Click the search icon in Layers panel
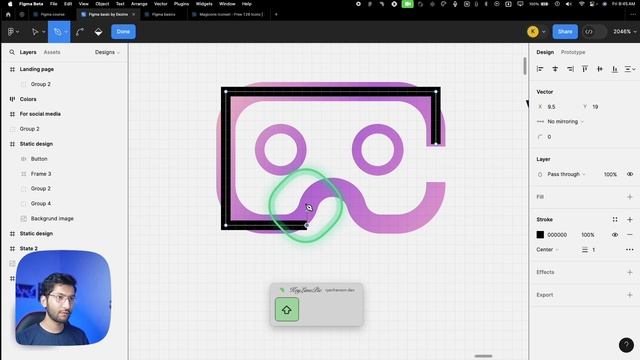 (12, 52)
